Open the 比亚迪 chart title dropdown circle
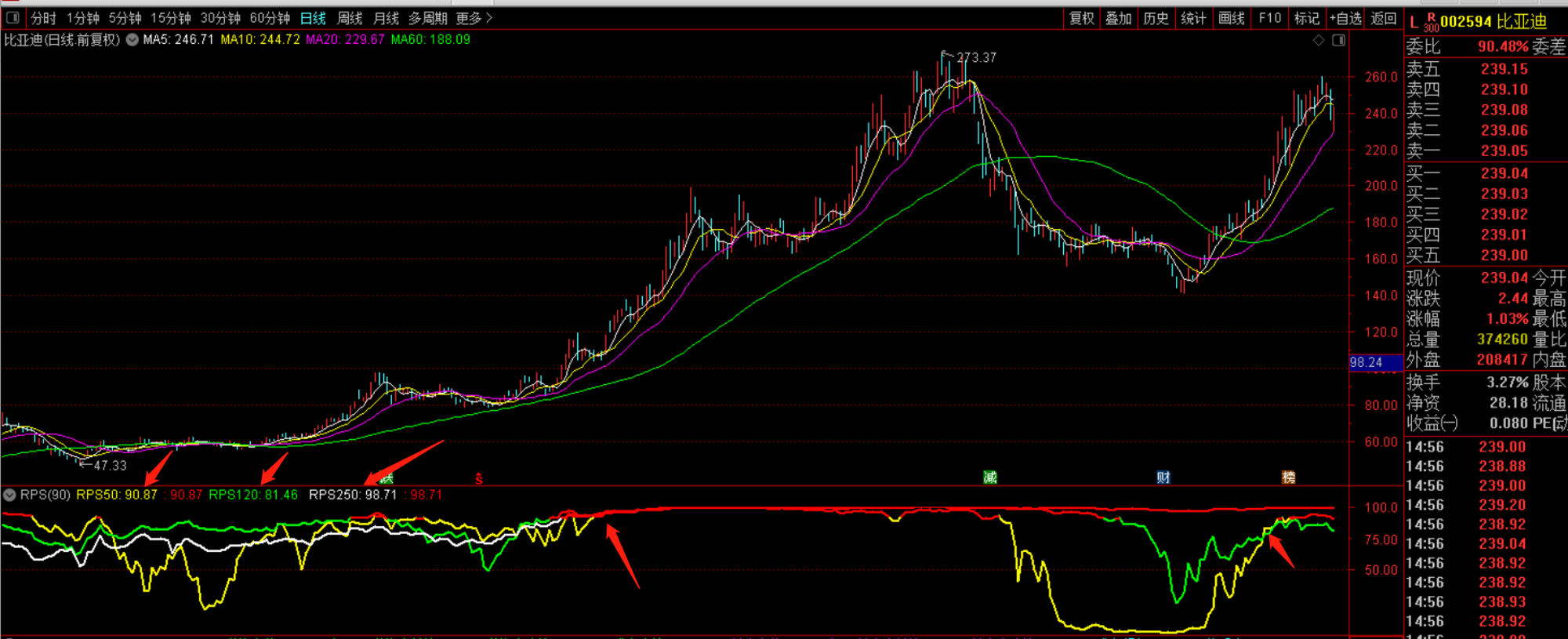The image size is (1568, 639). [132, 39]
